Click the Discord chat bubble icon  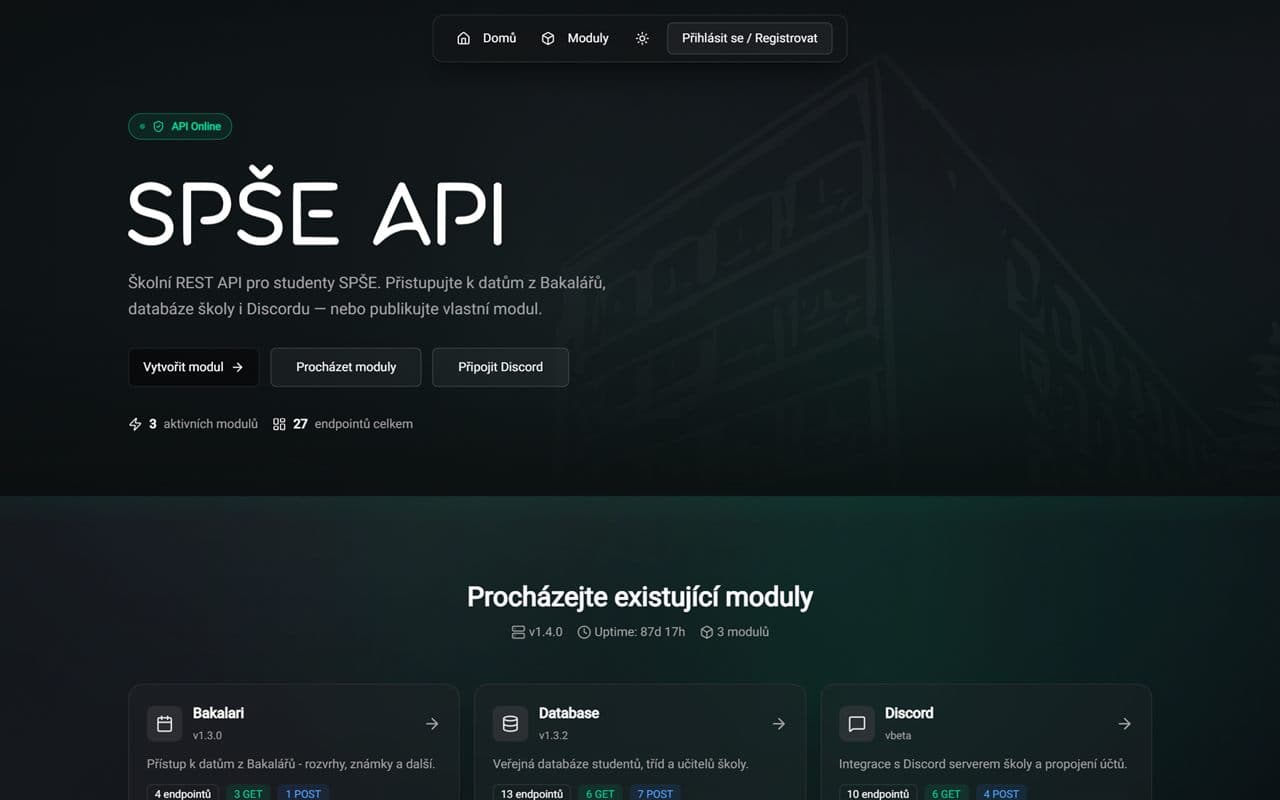click(x=857, y=724)
